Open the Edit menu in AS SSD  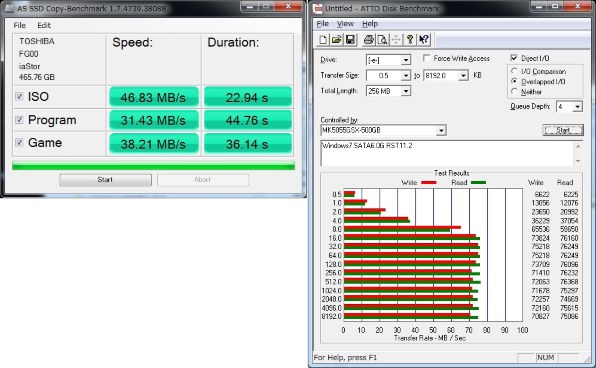[44, 25]
